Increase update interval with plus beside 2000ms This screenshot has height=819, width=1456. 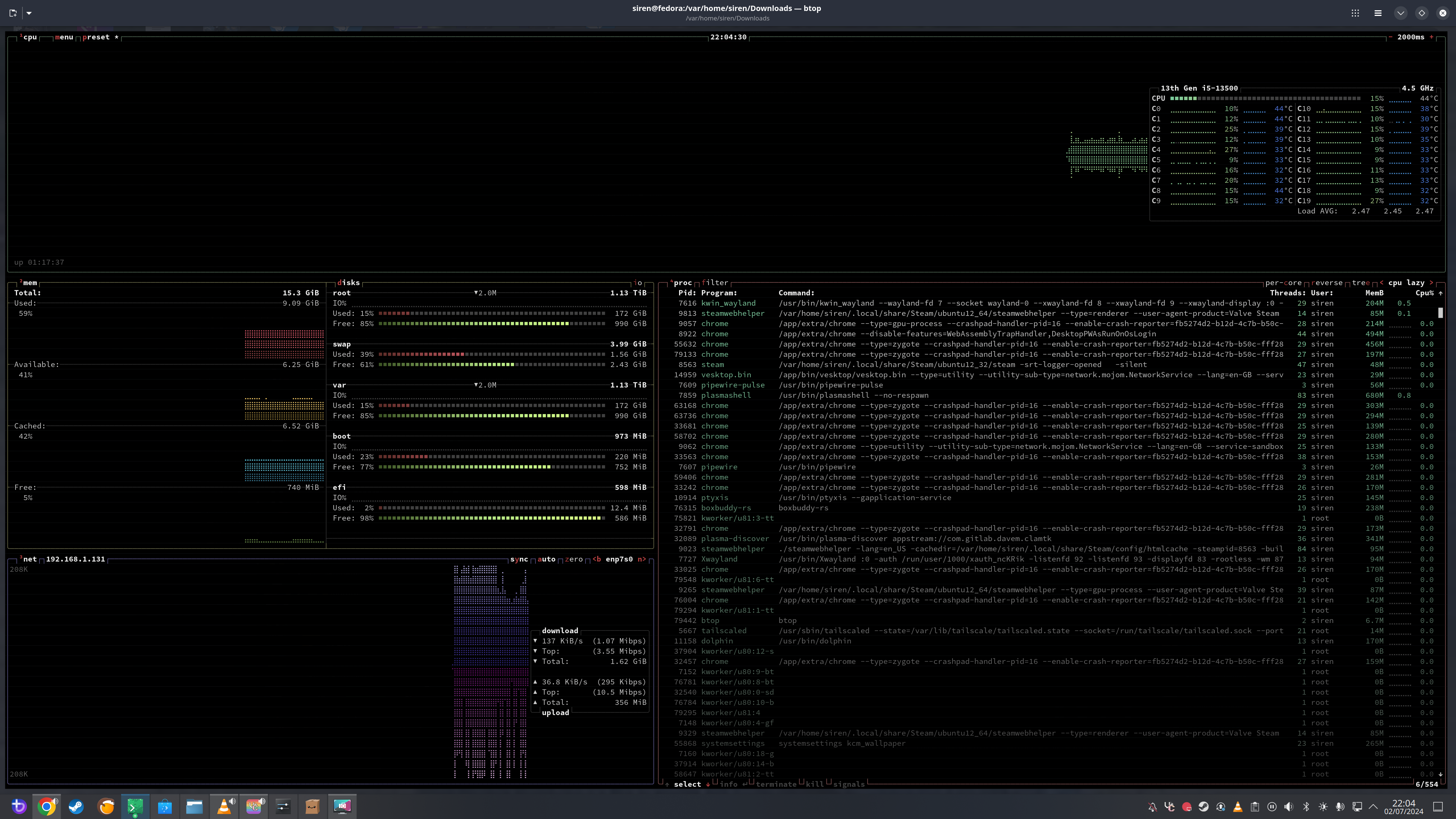click(1431, 37)
